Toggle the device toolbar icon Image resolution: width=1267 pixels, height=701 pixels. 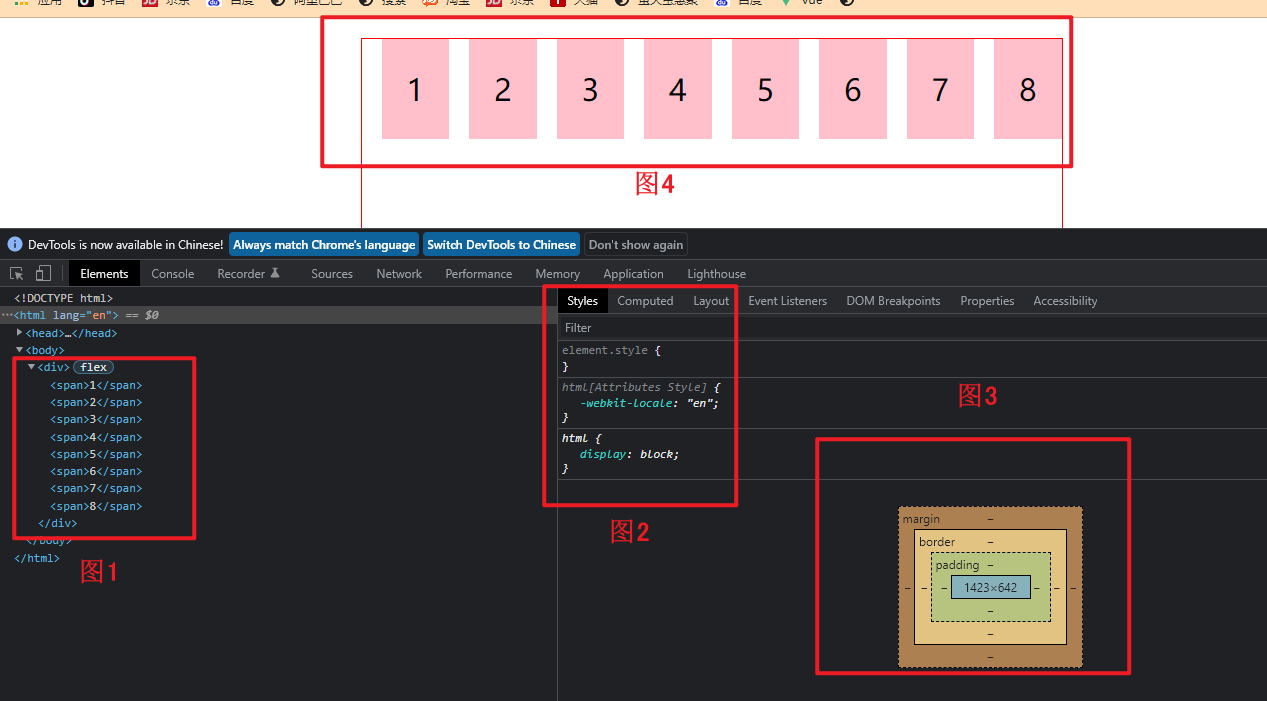tap(43, 273)
